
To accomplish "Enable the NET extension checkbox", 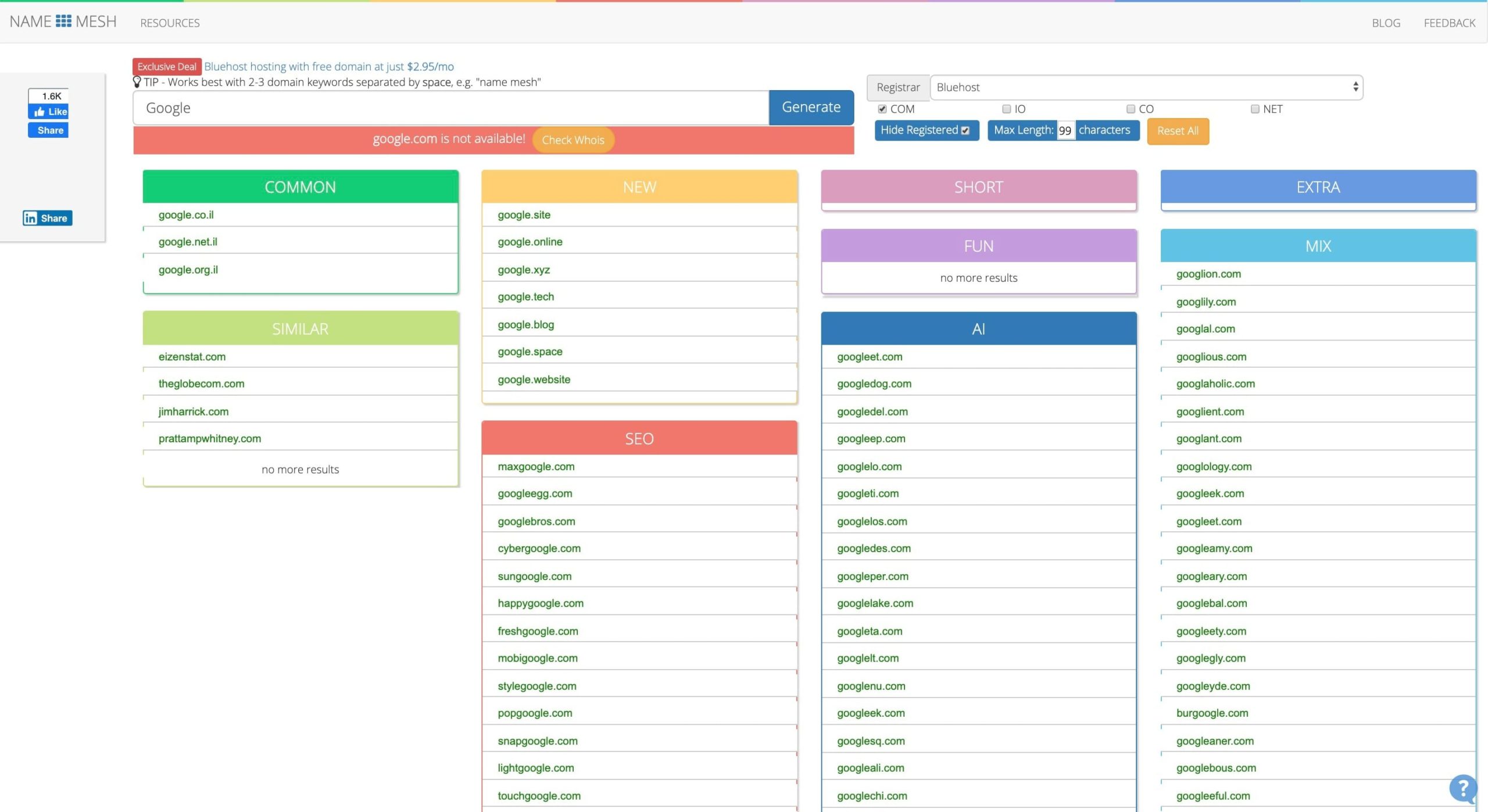I will (x=1254, y=109).
